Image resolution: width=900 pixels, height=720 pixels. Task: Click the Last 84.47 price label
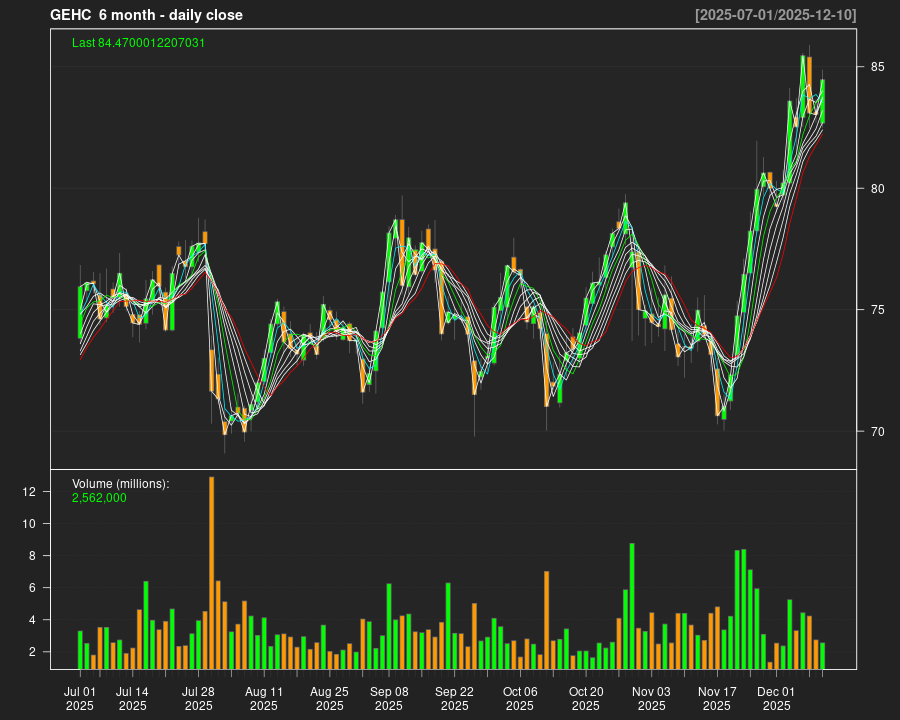click(139, 43)
